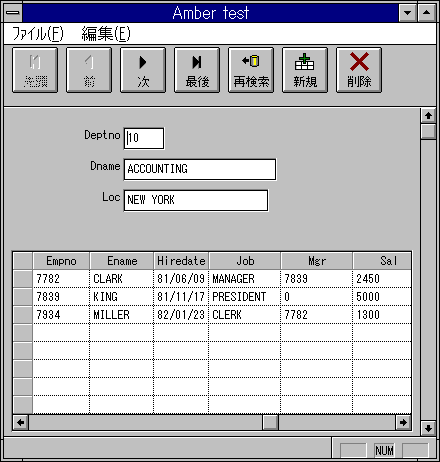
Task: Click the Loc field showing NEW YORK
Action: tap(196, 200)
